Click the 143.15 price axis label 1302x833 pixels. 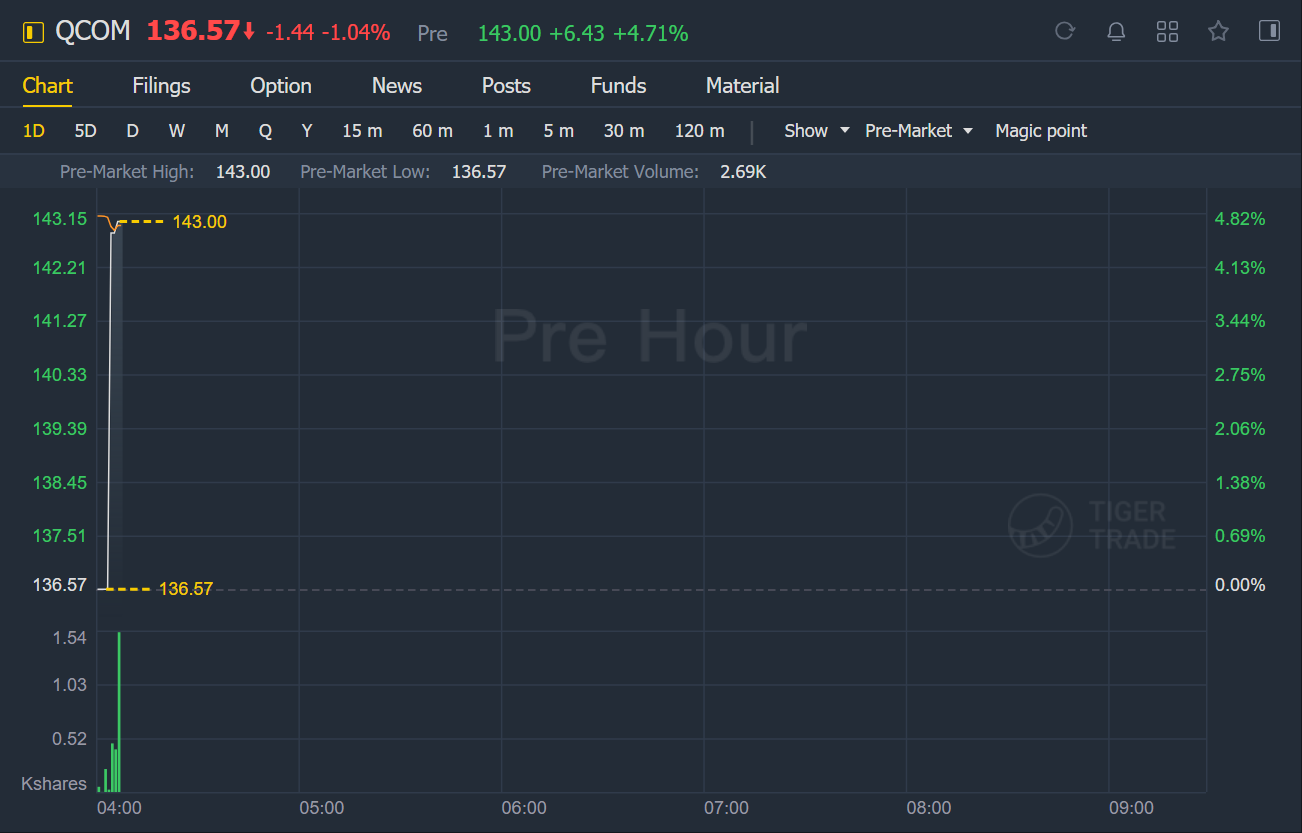click(60, 219)
